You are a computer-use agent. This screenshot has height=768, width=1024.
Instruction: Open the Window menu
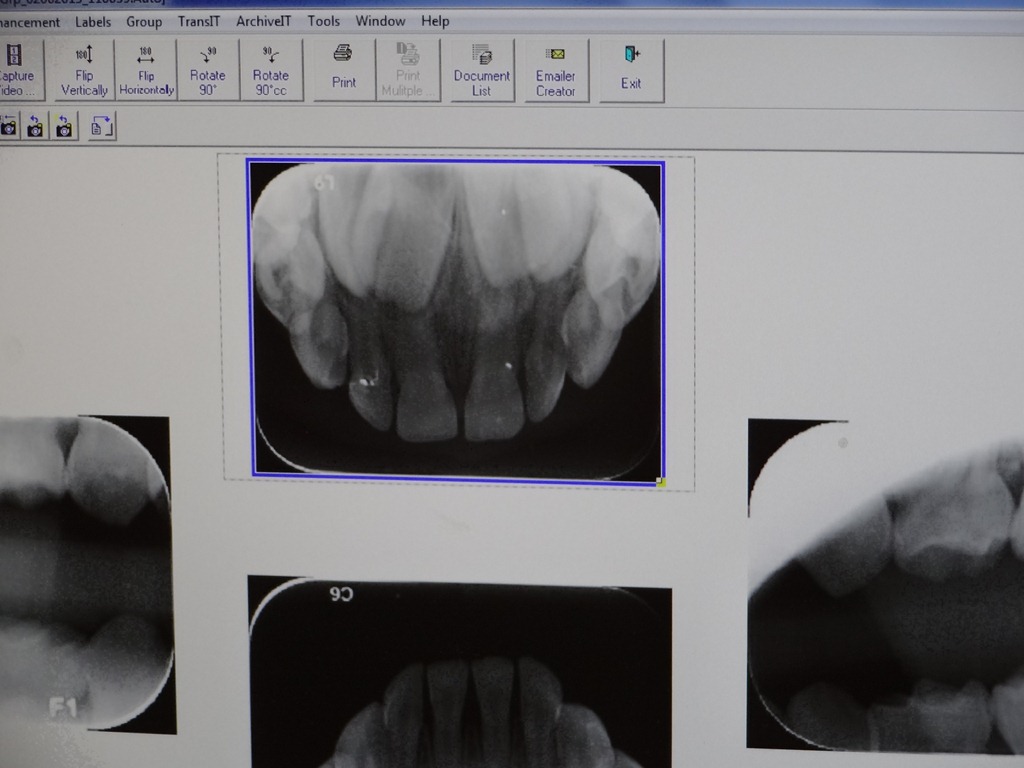point(380,22)
